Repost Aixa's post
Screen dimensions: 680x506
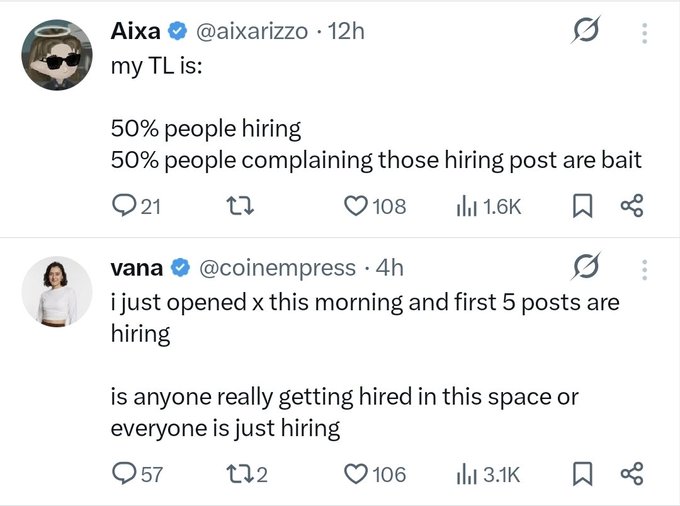(x=241, y=207)
